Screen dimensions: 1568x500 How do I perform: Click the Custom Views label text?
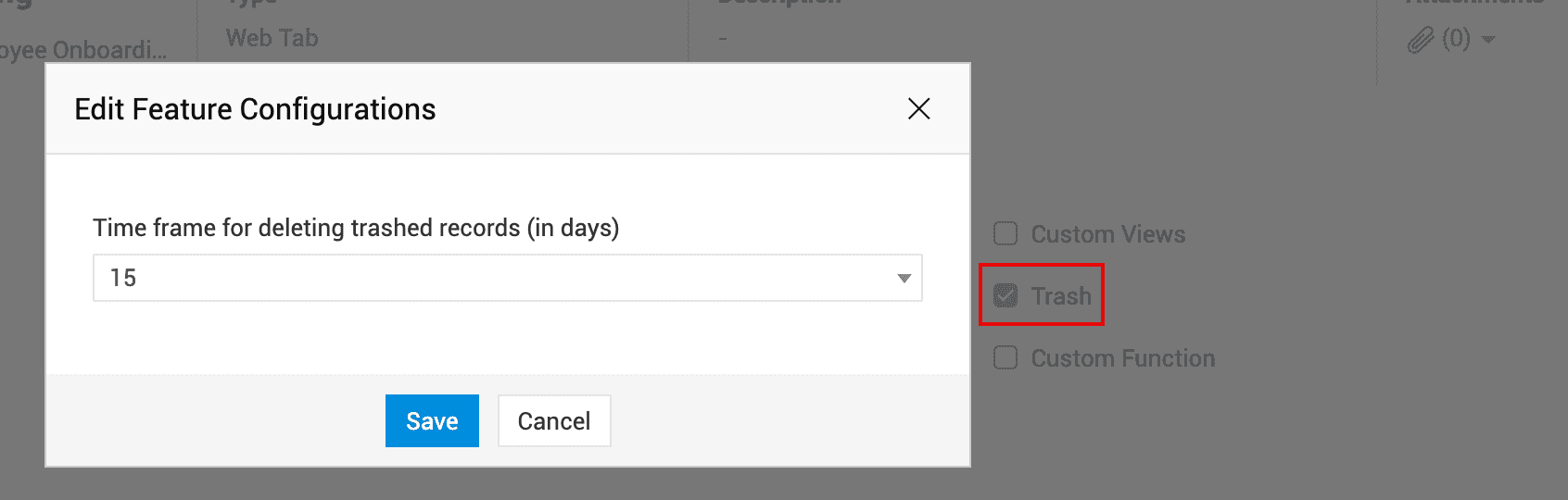pos(1107,234)
